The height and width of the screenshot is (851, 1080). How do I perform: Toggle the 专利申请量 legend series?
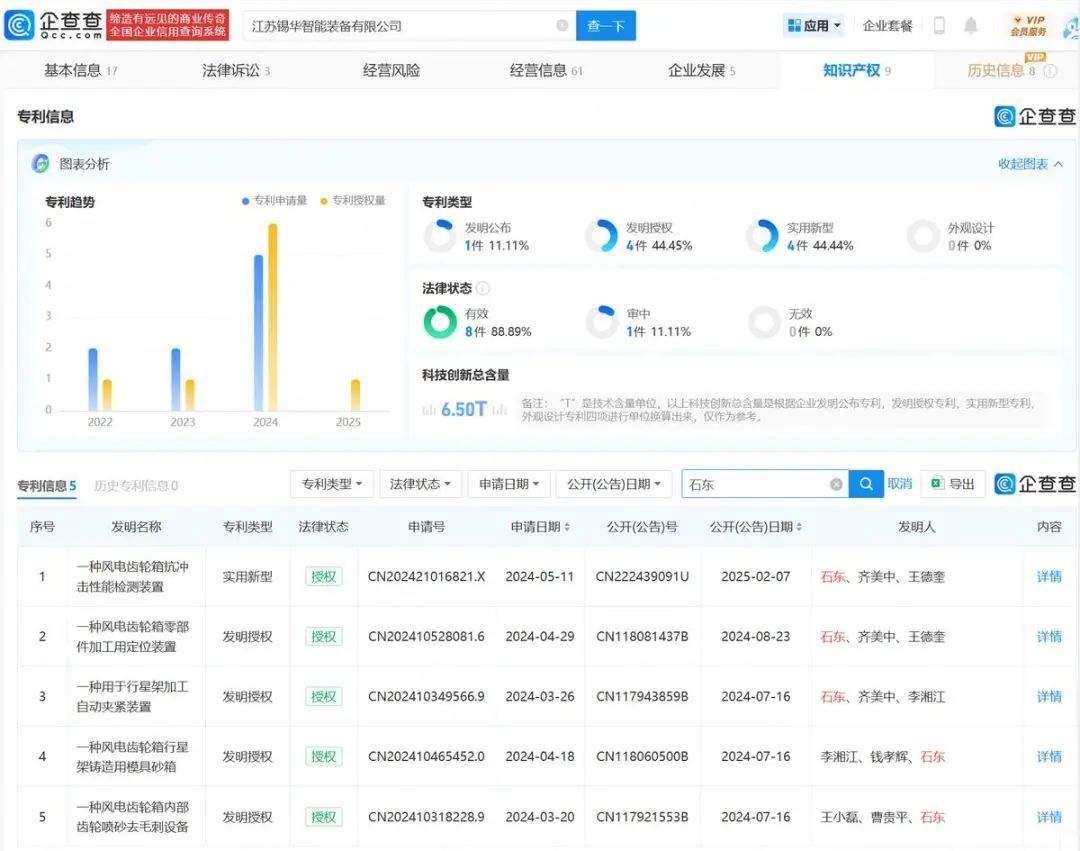click(x=275, y=201)
